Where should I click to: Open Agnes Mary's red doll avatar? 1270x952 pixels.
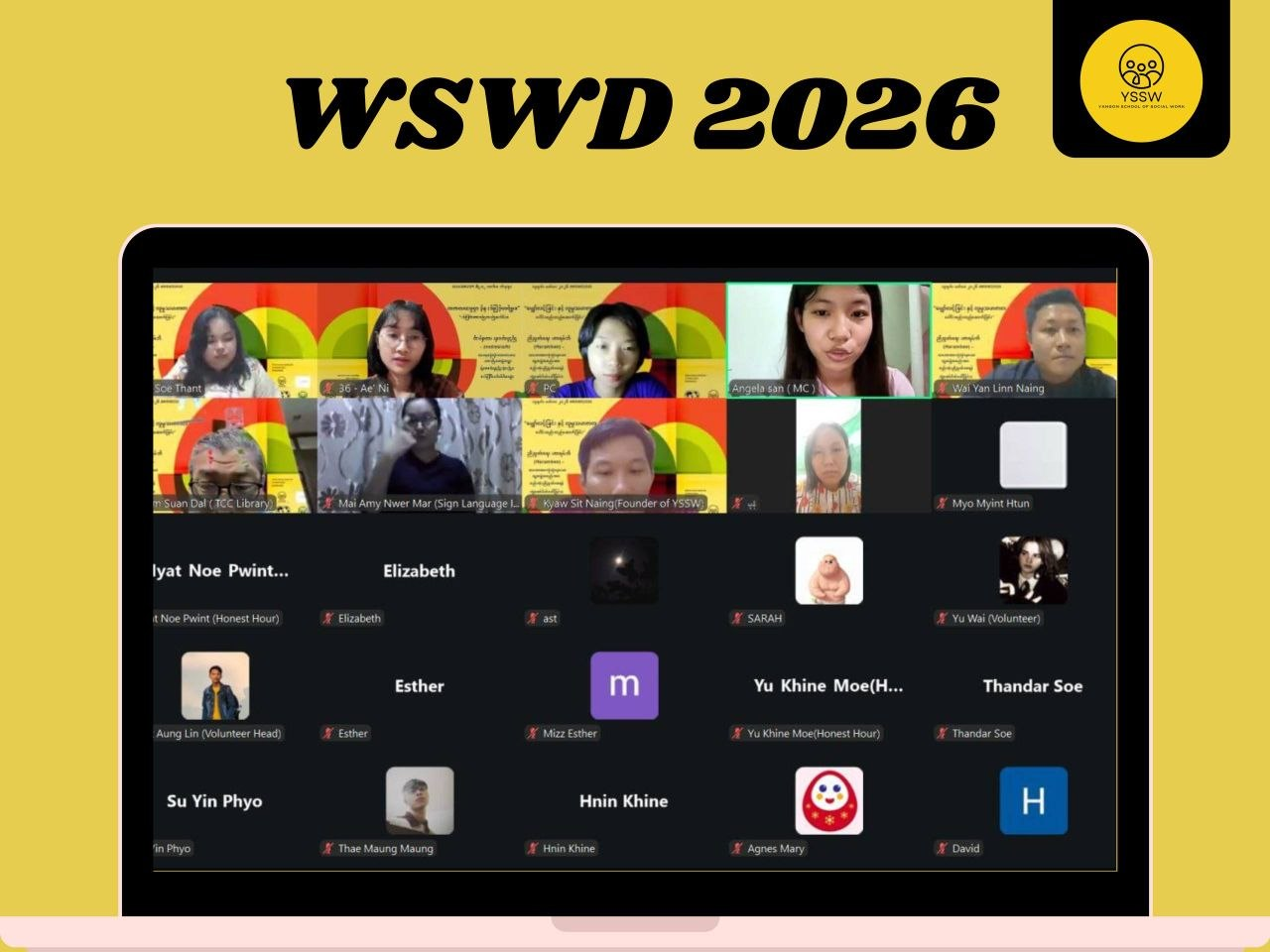[828, 800]
